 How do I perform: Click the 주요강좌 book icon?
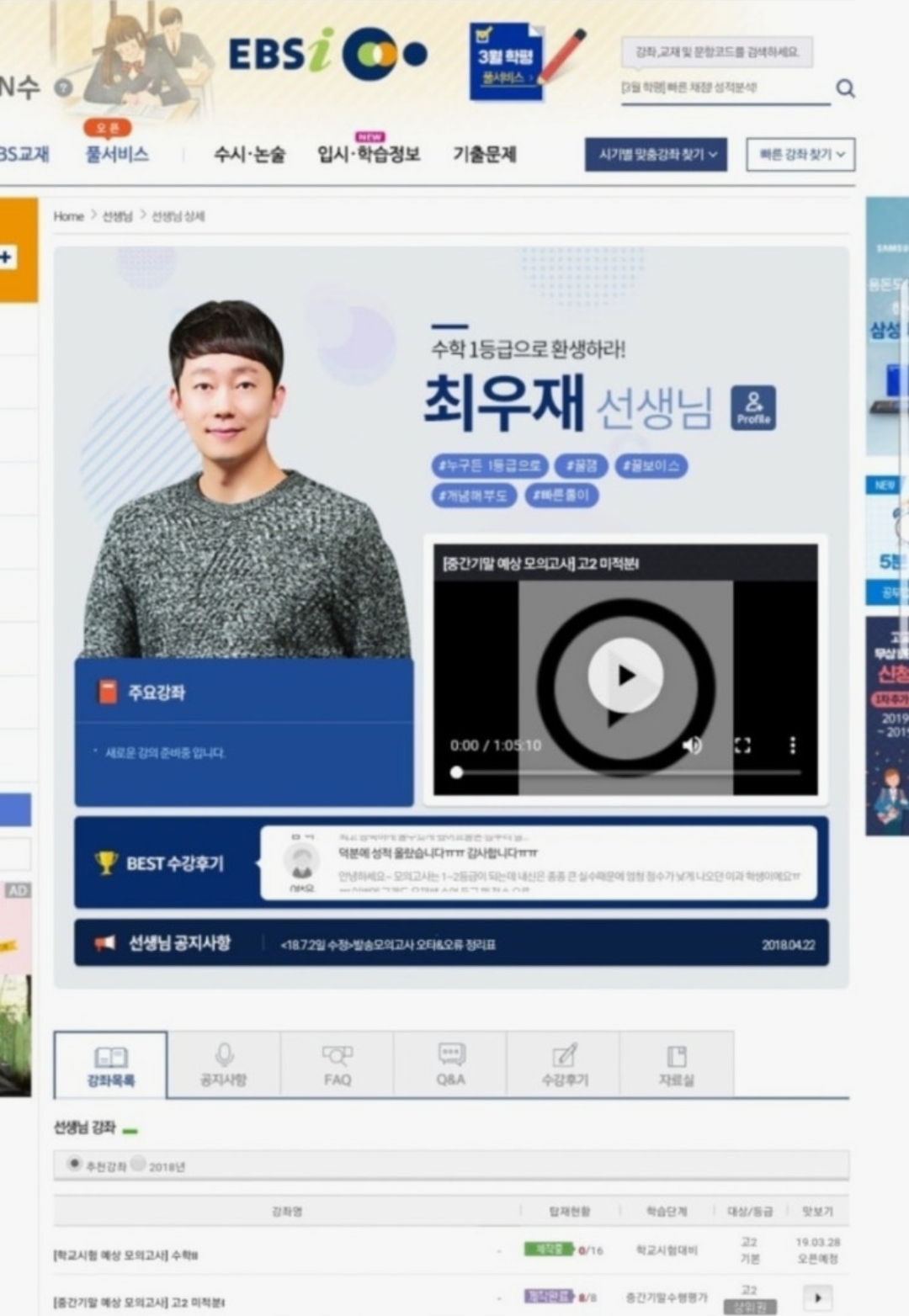click(x=108, y=692)
